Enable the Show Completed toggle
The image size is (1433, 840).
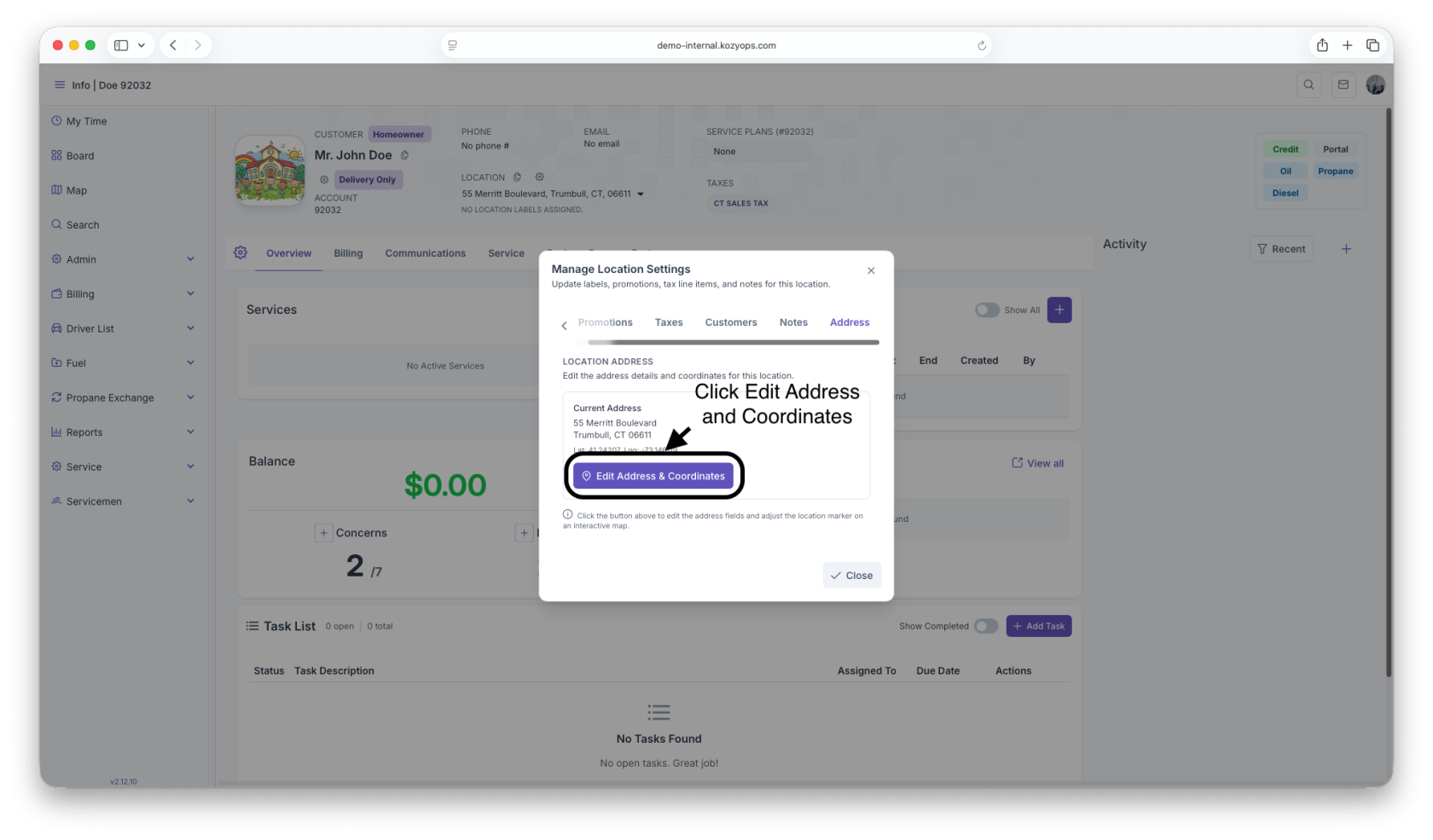986,627
